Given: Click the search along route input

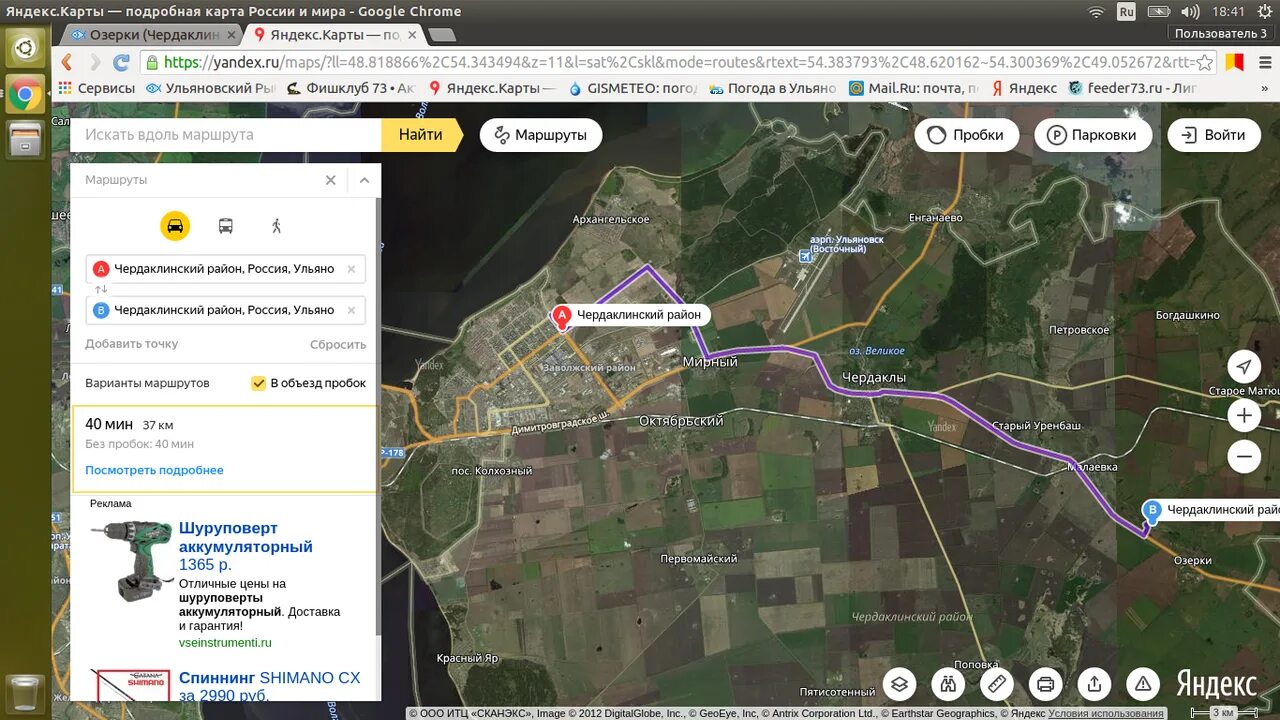Looking at the screenshot, I should (x=226, y=135).
